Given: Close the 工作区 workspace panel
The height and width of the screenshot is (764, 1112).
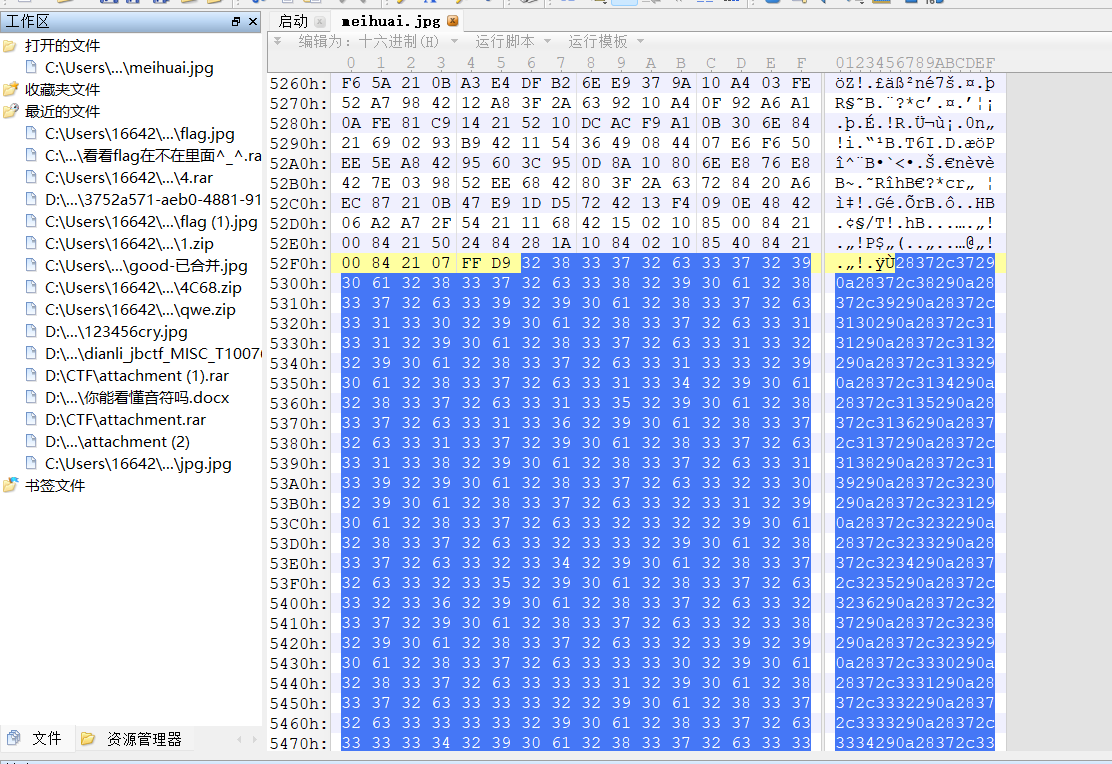Looking at the screenshot, I should tap(252, 22).
